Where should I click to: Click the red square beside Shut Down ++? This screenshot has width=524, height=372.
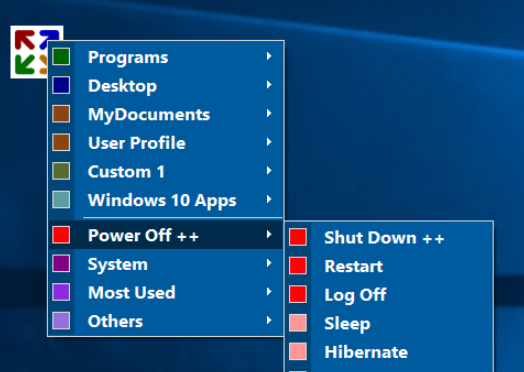point(298,237)
